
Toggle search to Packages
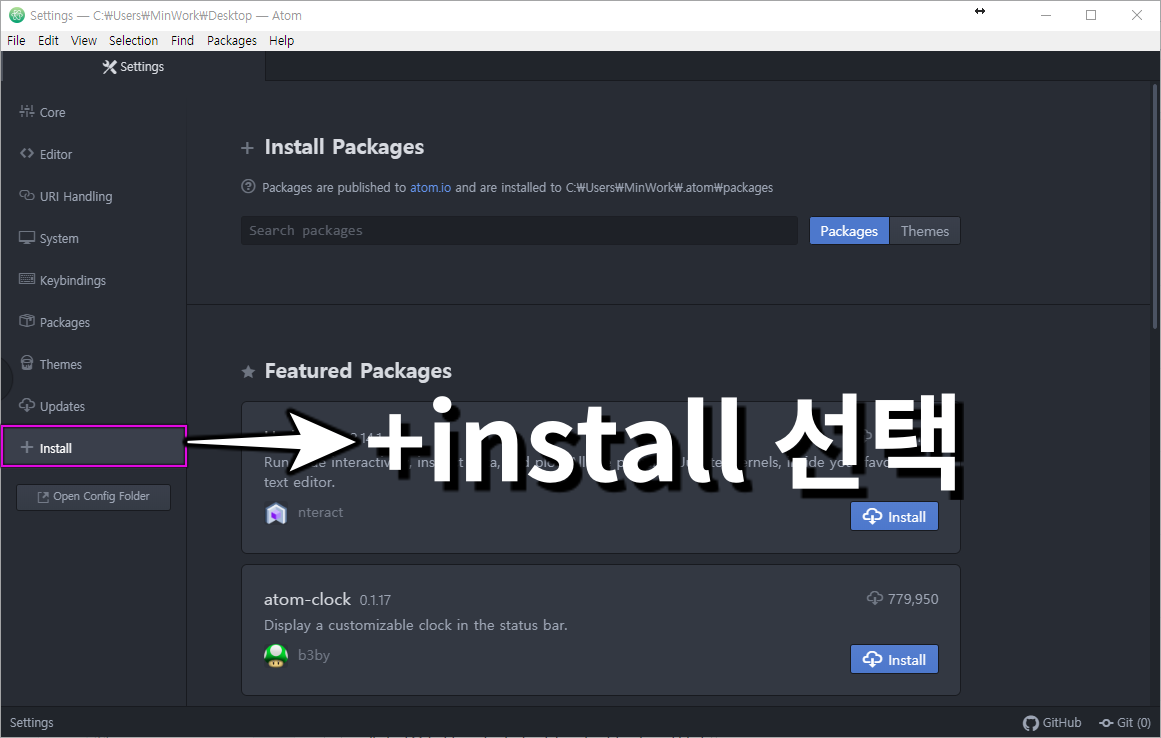[x=849, y=231]
